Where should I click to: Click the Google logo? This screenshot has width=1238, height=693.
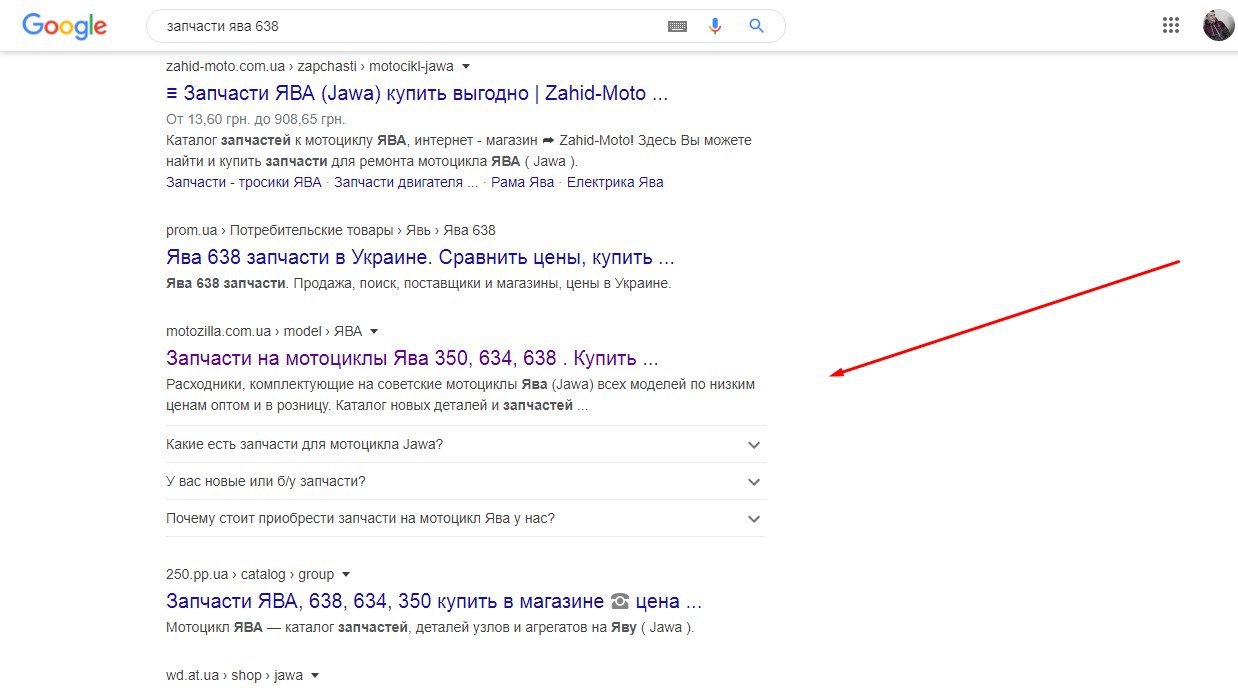pyautogui.click(x=64, y=26)
